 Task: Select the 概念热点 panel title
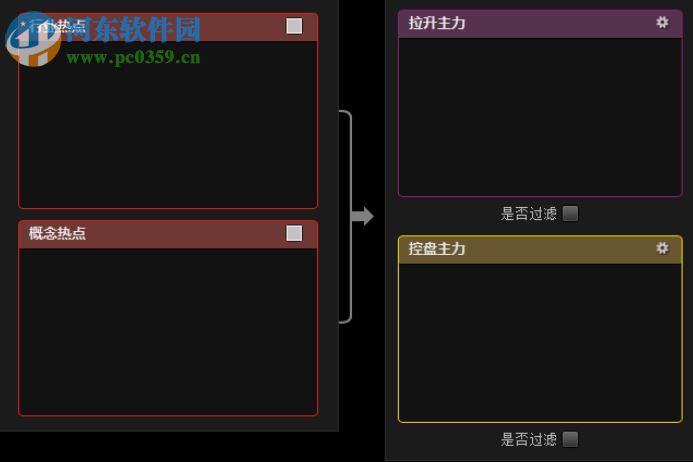[57, 233]
